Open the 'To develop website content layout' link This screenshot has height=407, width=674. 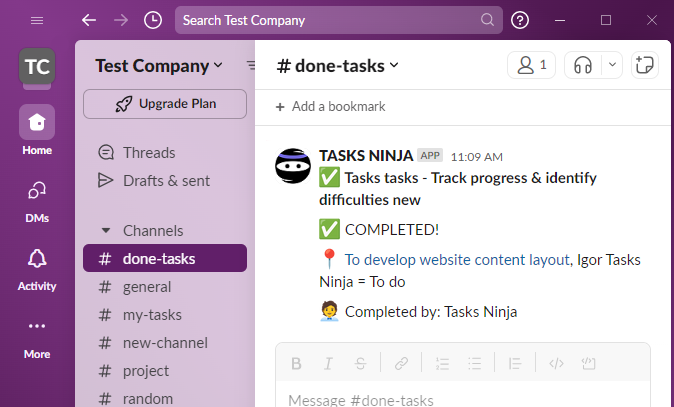click(x=457, y=260)
